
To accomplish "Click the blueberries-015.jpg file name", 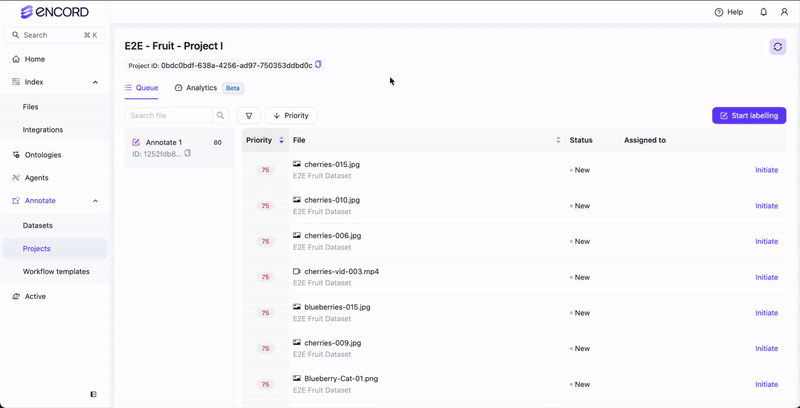I will [337, 307].
